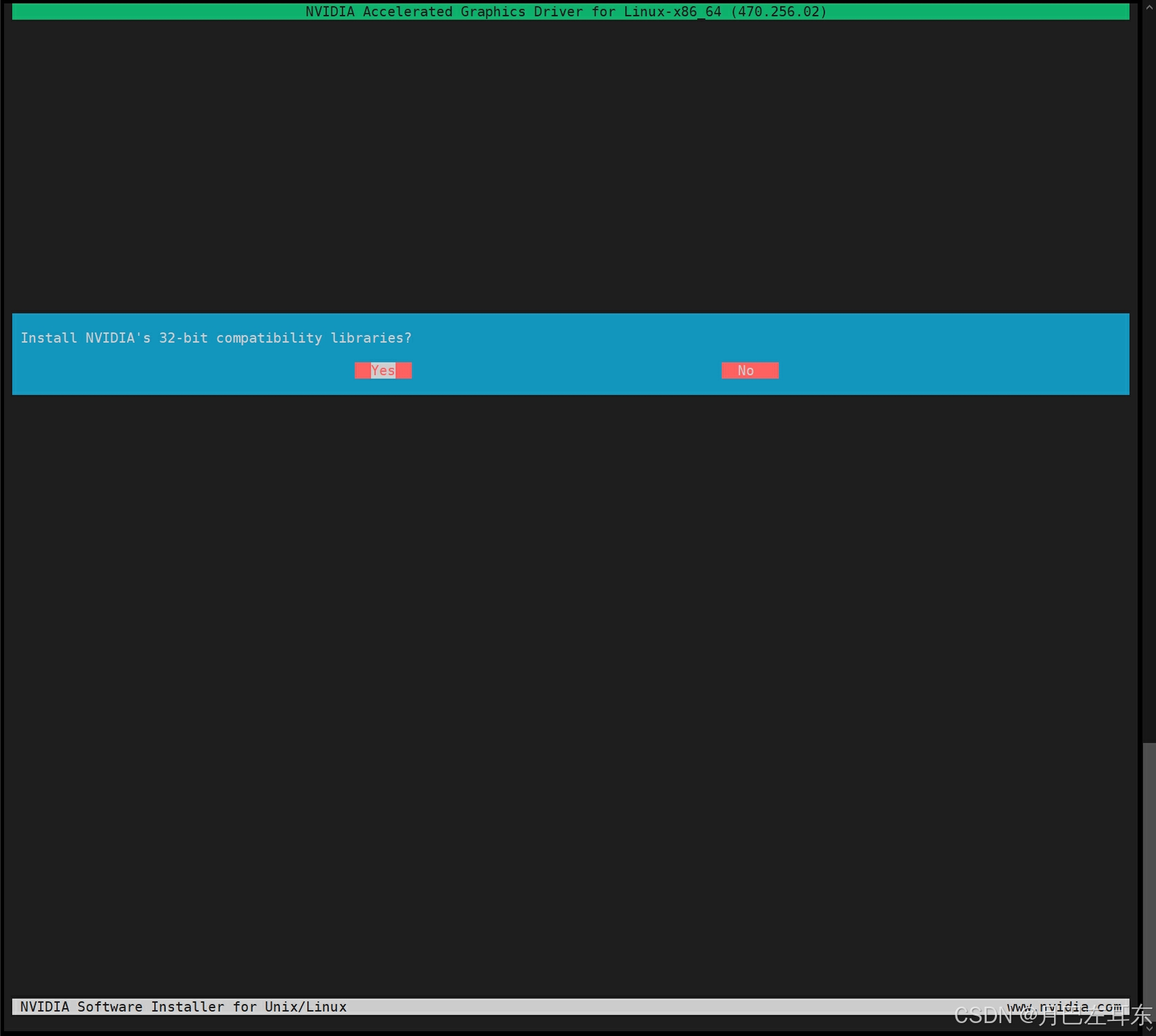Choose No to skip 32-bit libraries
Viewport: 1156px width, 1036px height.
(x=750, y=370)
